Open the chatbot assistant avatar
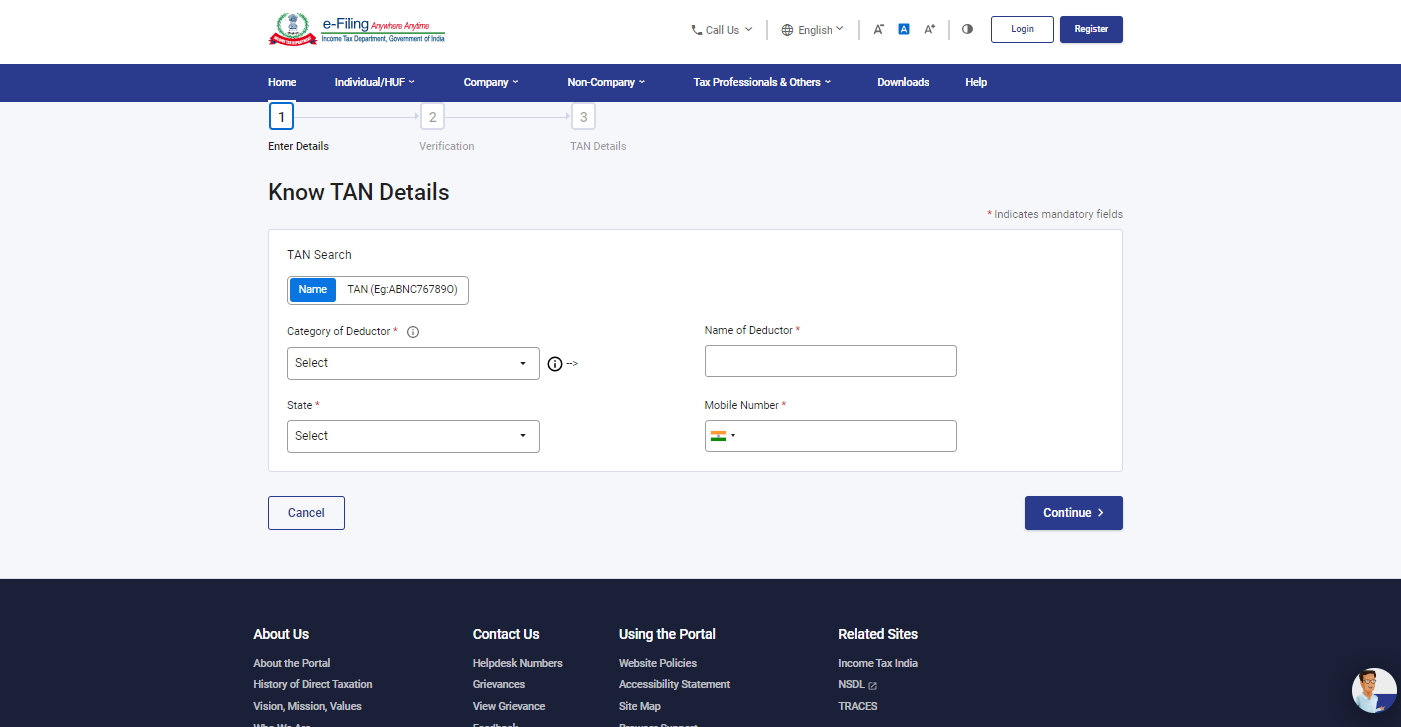The image size is (1401, 727). (x=1373, y=690)
